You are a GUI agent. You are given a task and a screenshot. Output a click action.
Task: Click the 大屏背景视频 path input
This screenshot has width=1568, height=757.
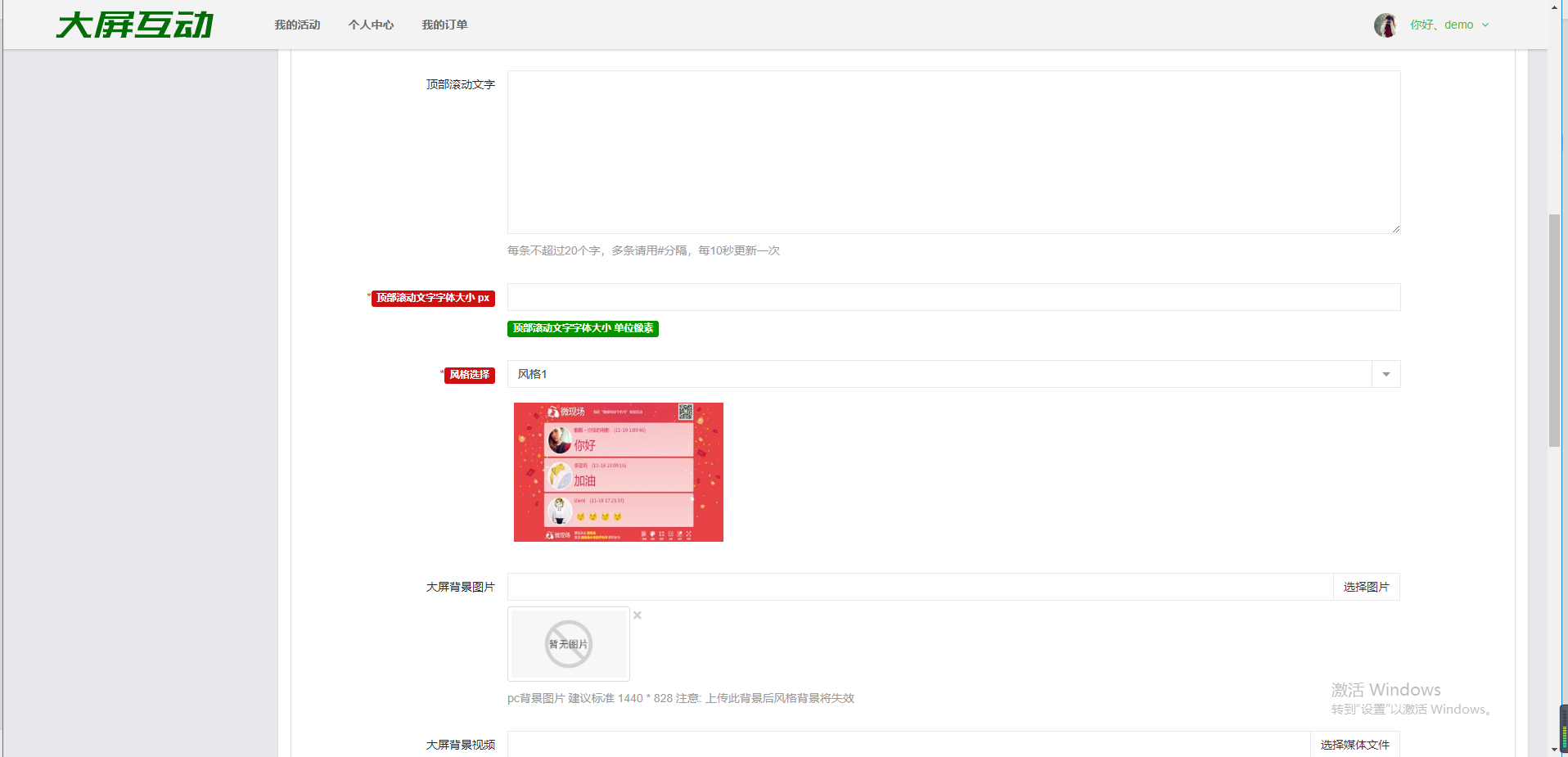[908, 744]
